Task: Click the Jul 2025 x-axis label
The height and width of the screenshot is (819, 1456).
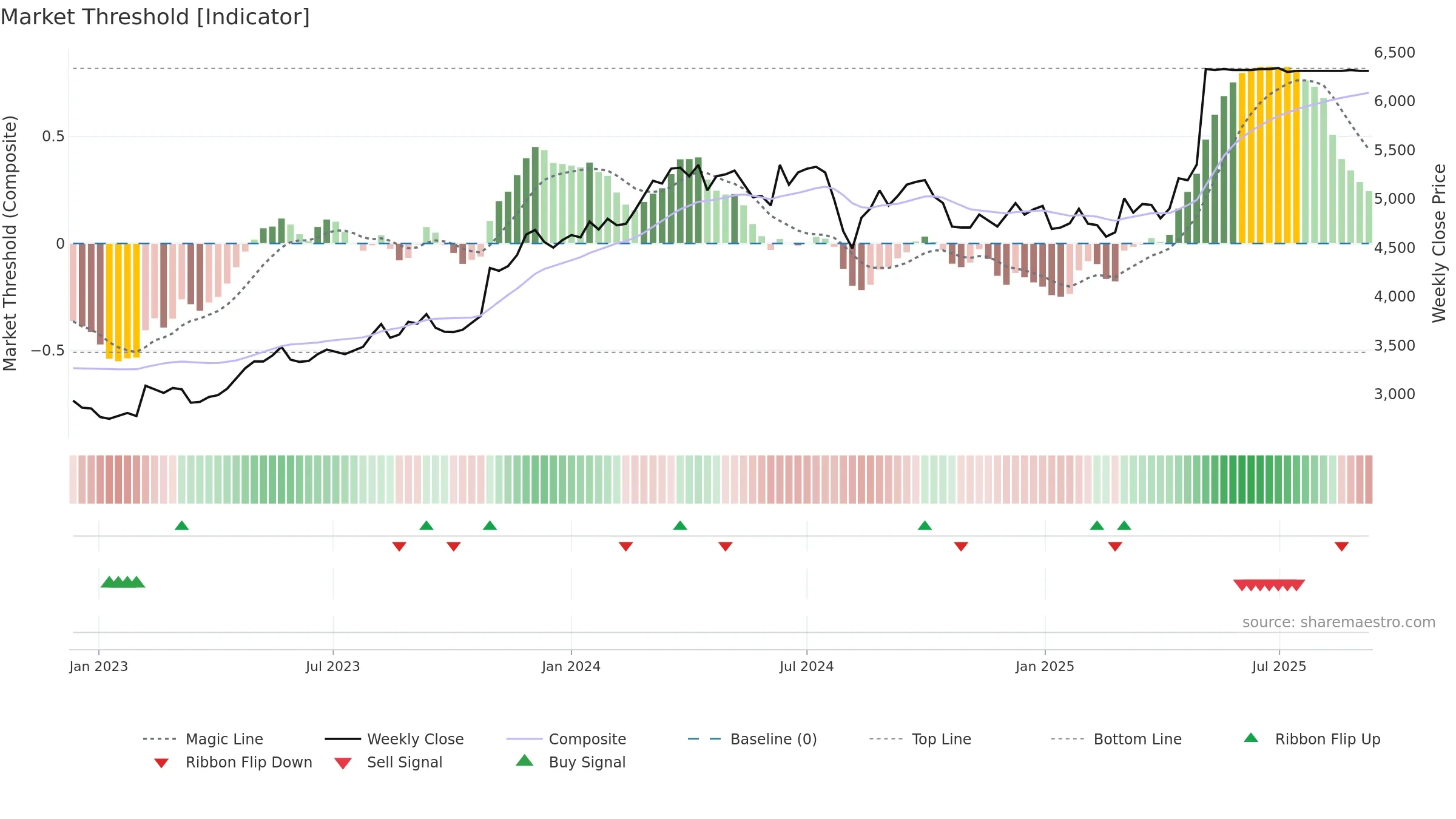Action: click(x=1279, y=666)
